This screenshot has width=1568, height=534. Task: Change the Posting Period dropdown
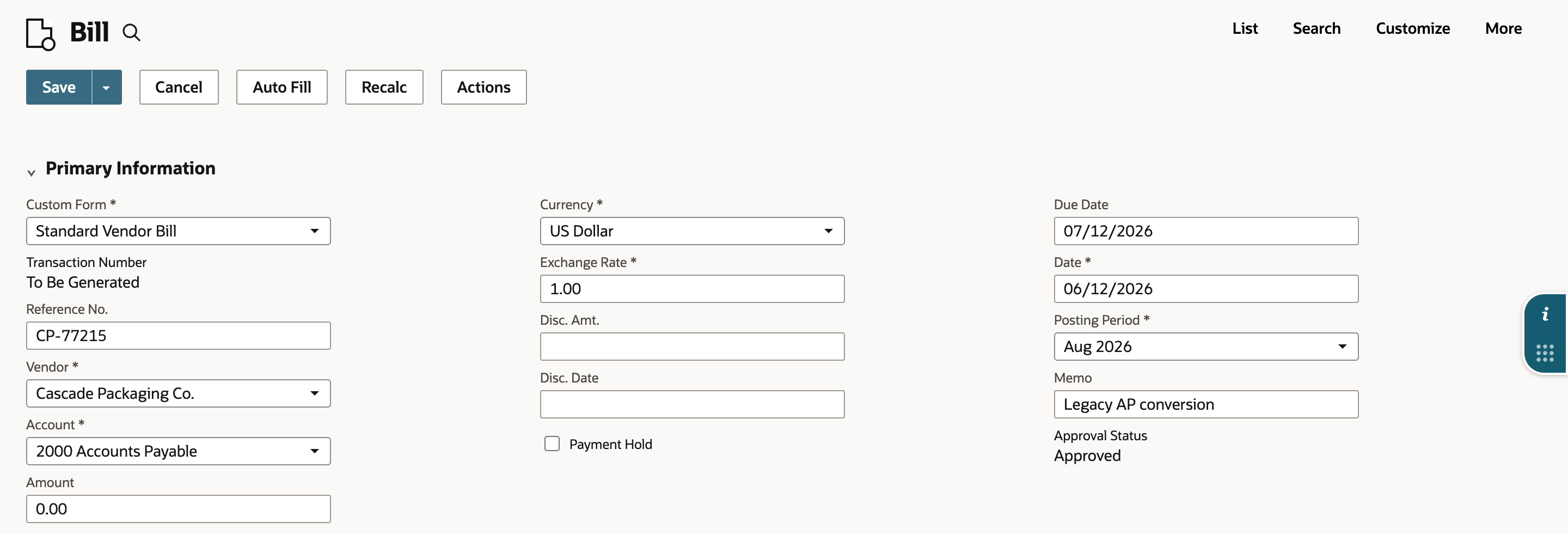[1206, 347]
